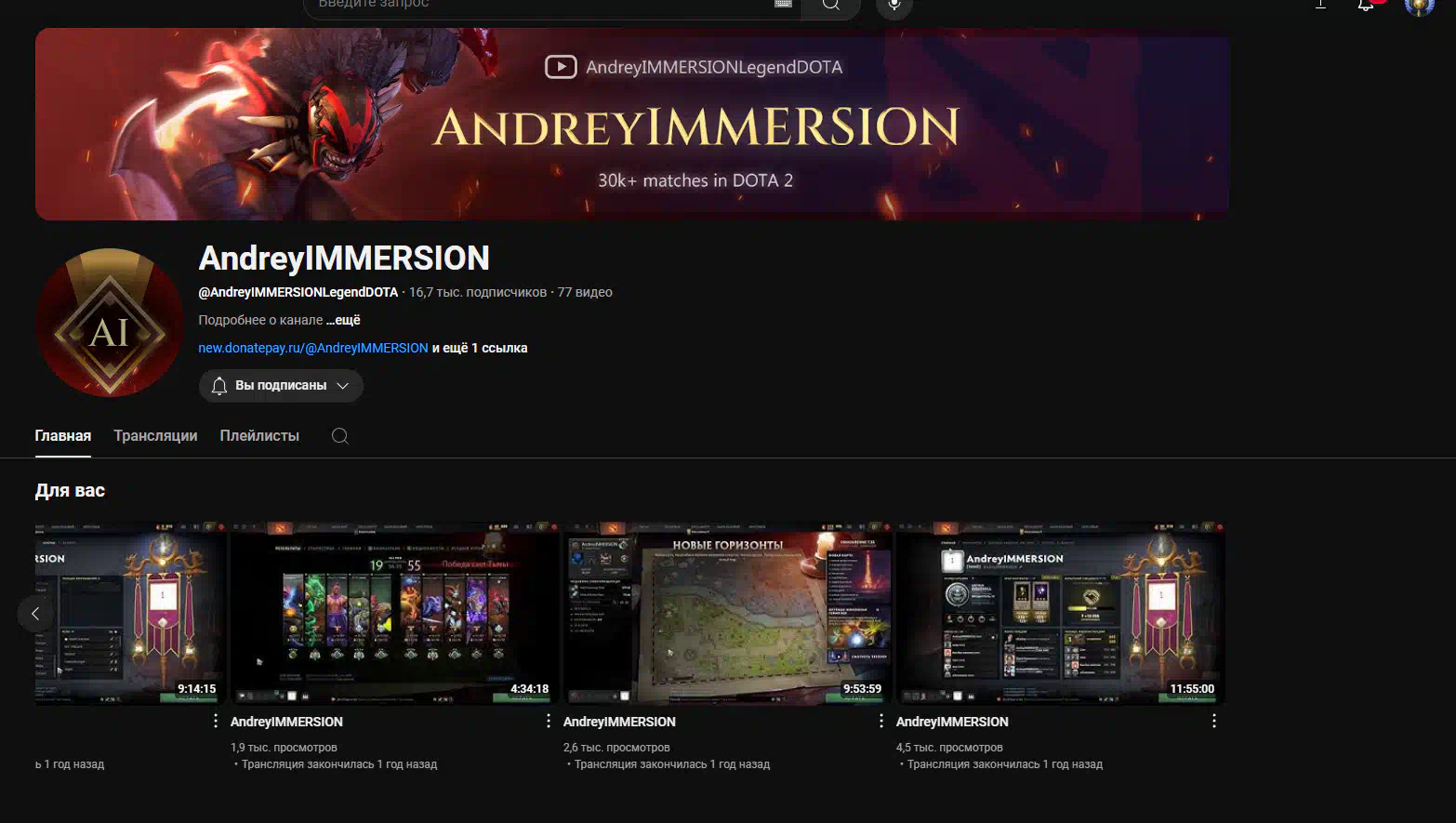This screenshot has width=1456, height=823.
Task: Show more links via и ещё 1 ссылка
Action: pos(480,348)
